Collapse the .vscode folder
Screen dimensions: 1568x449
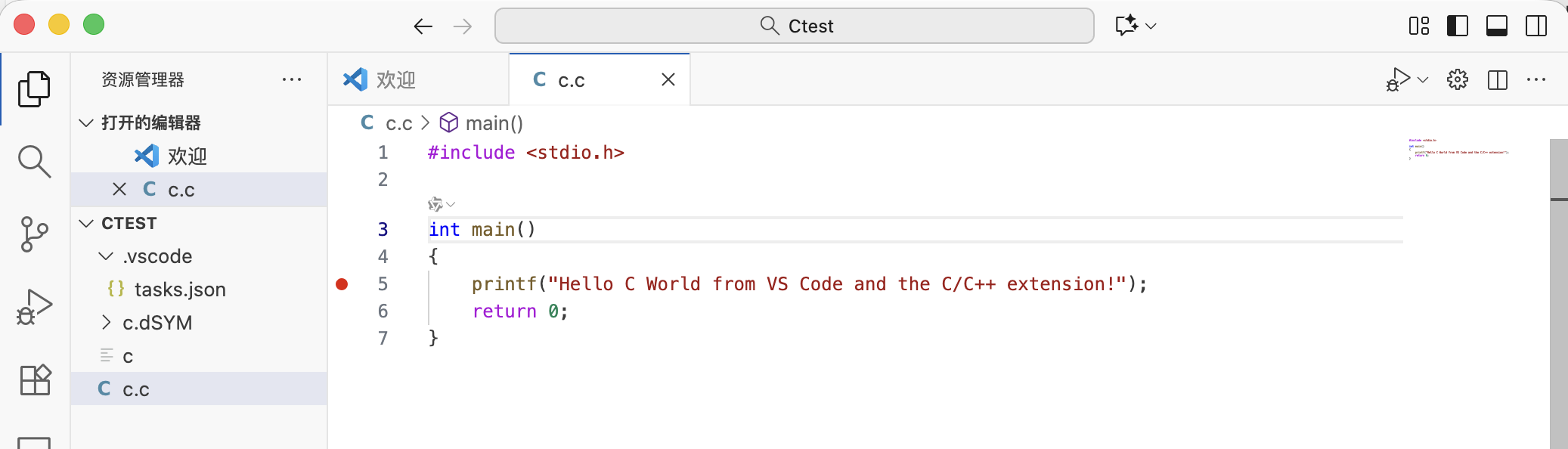click(107, 256)
